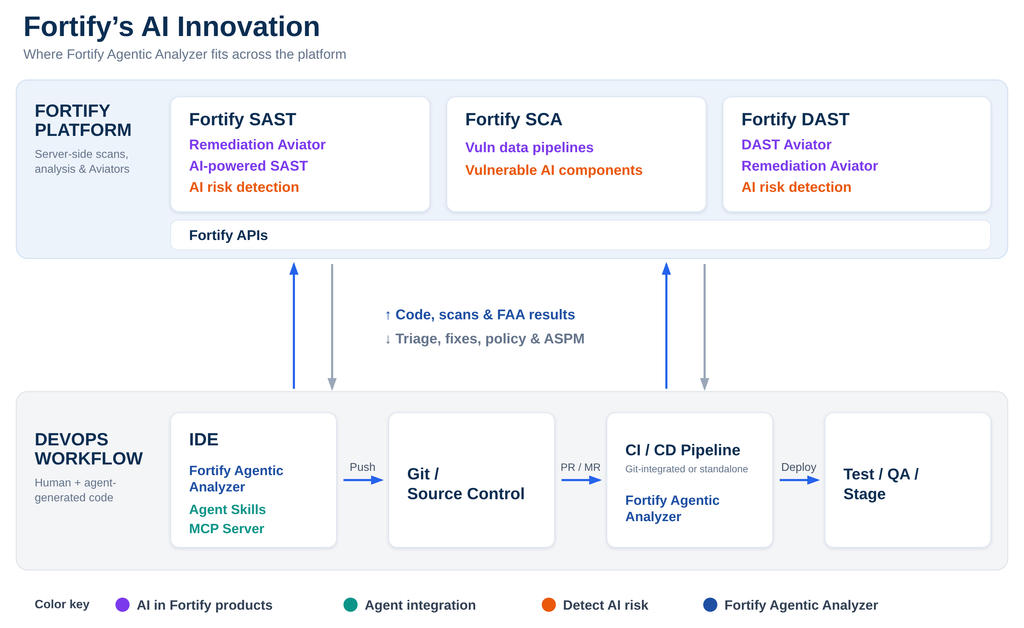Screen dimensions: 1024x628
Task: Click the 'DEVOPS WORKFLOW' section heading
Action: 89,449
